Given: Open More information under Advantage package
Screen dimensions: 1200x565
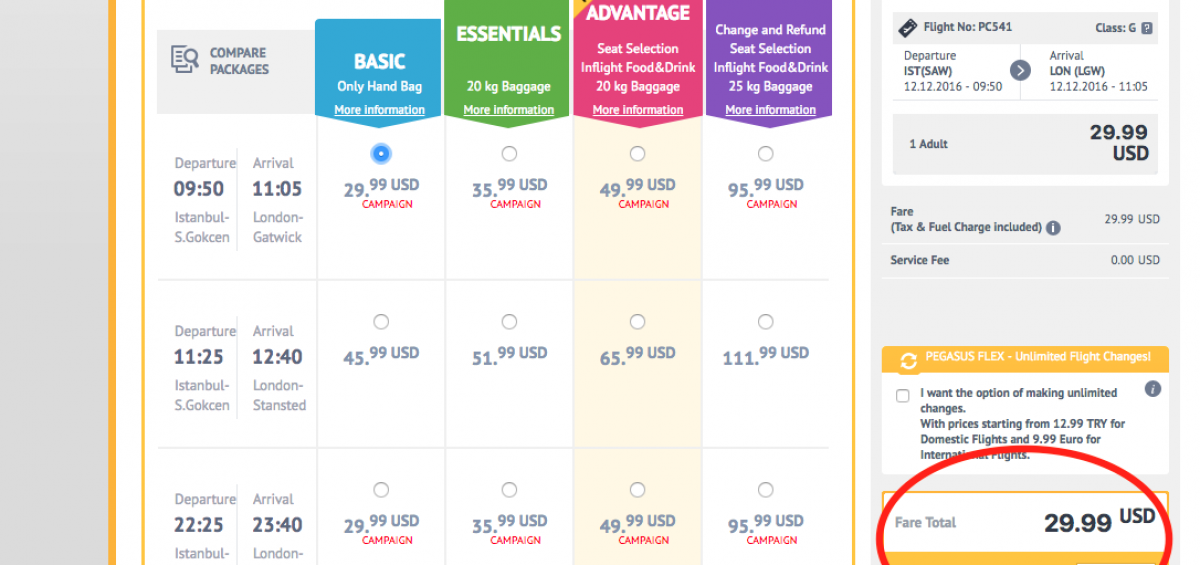Looking at the screenshot, I should 637,110.
